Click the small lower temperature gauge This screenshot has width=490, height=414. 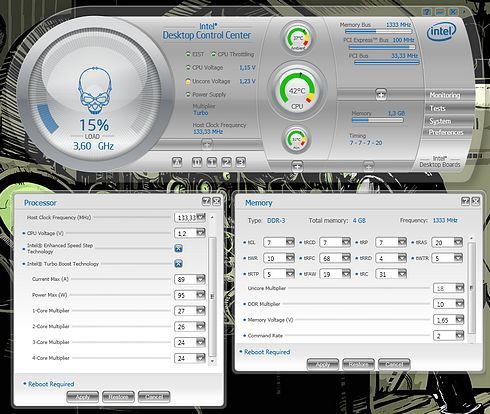(x=296, y=140)
